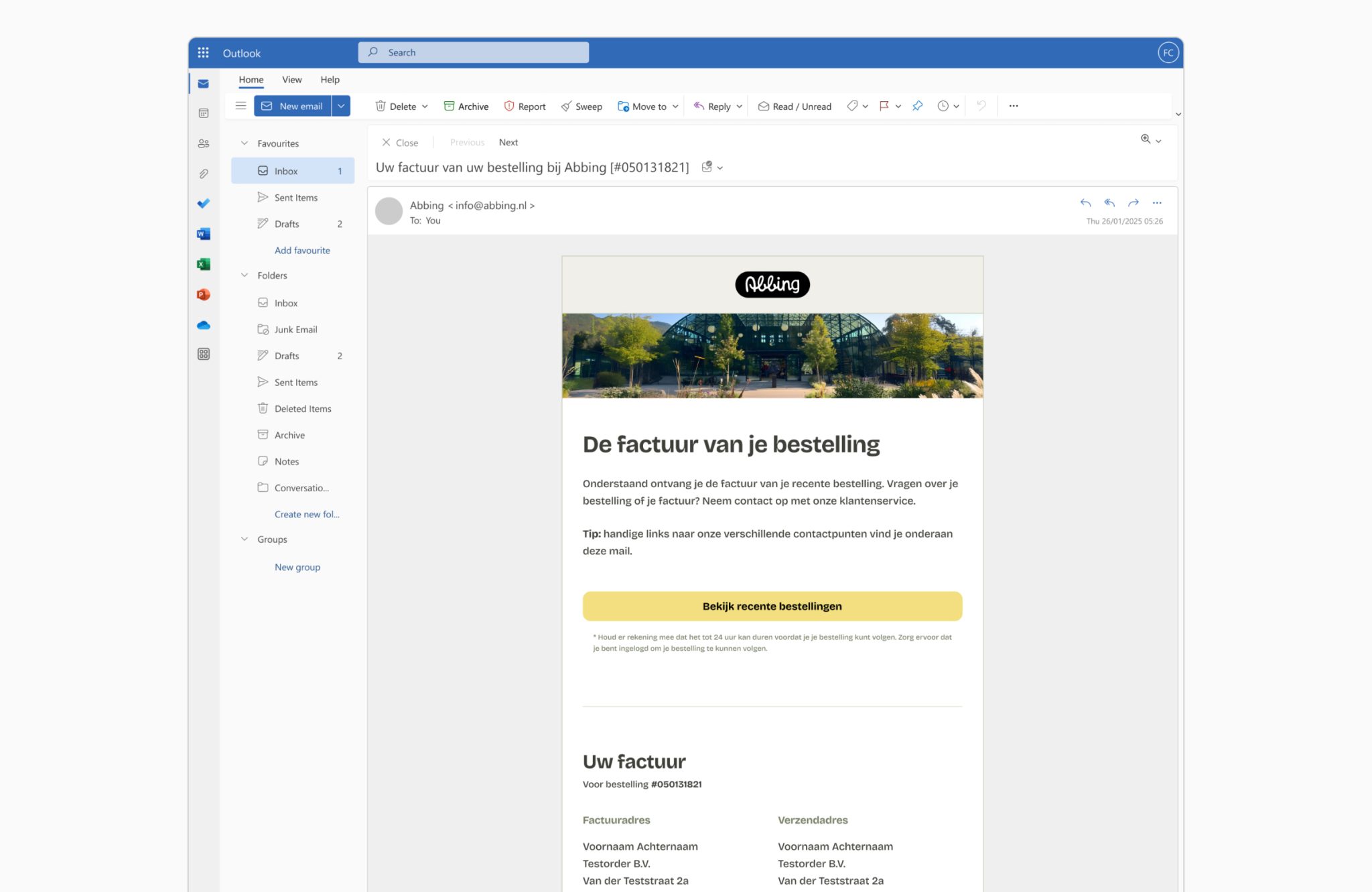Flag the message with the flag icon
Screen dimensions: 1372x892
click(884, 106)
